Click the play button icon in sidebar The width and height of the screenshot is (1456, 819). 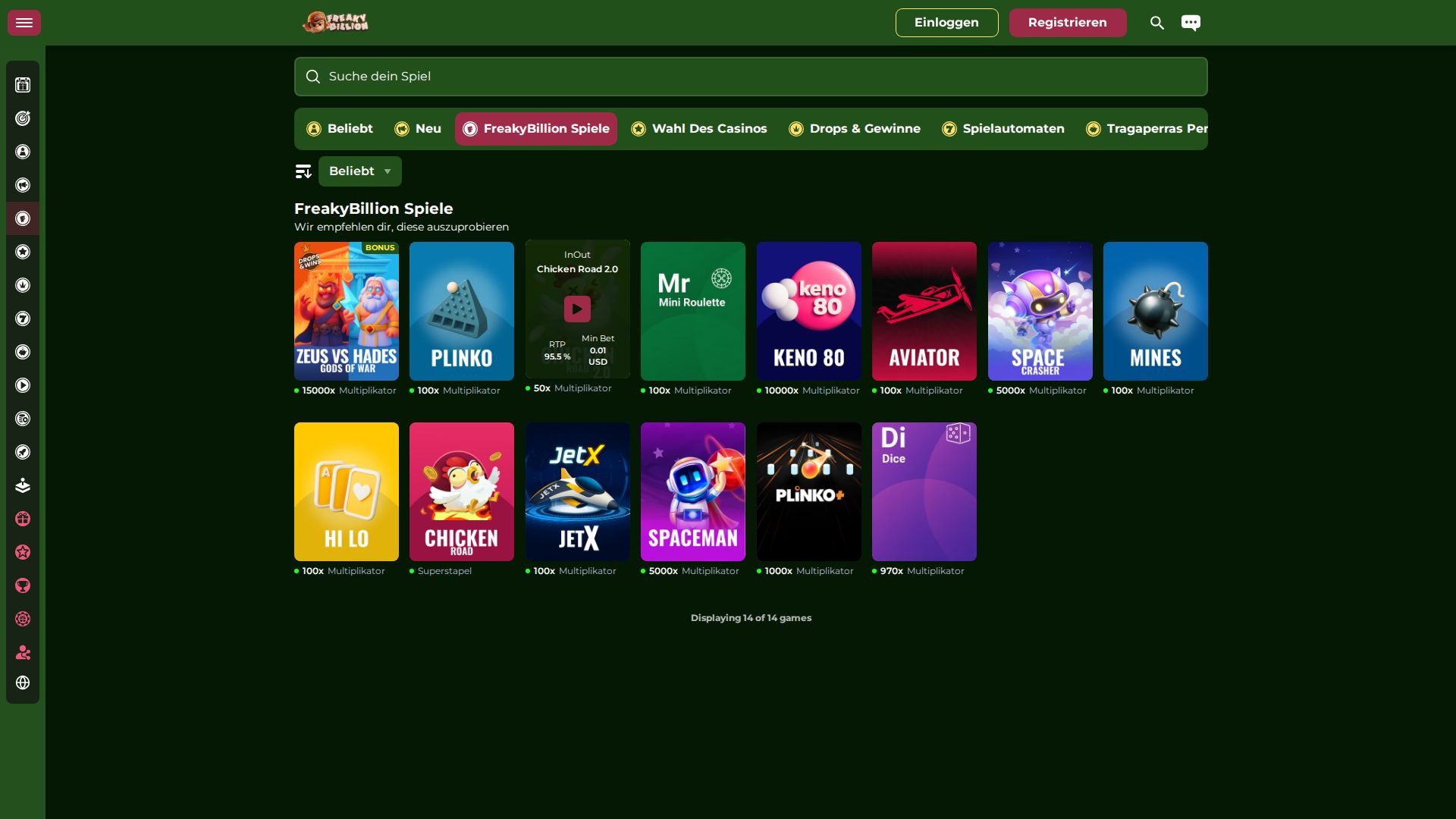coord(23,385)
